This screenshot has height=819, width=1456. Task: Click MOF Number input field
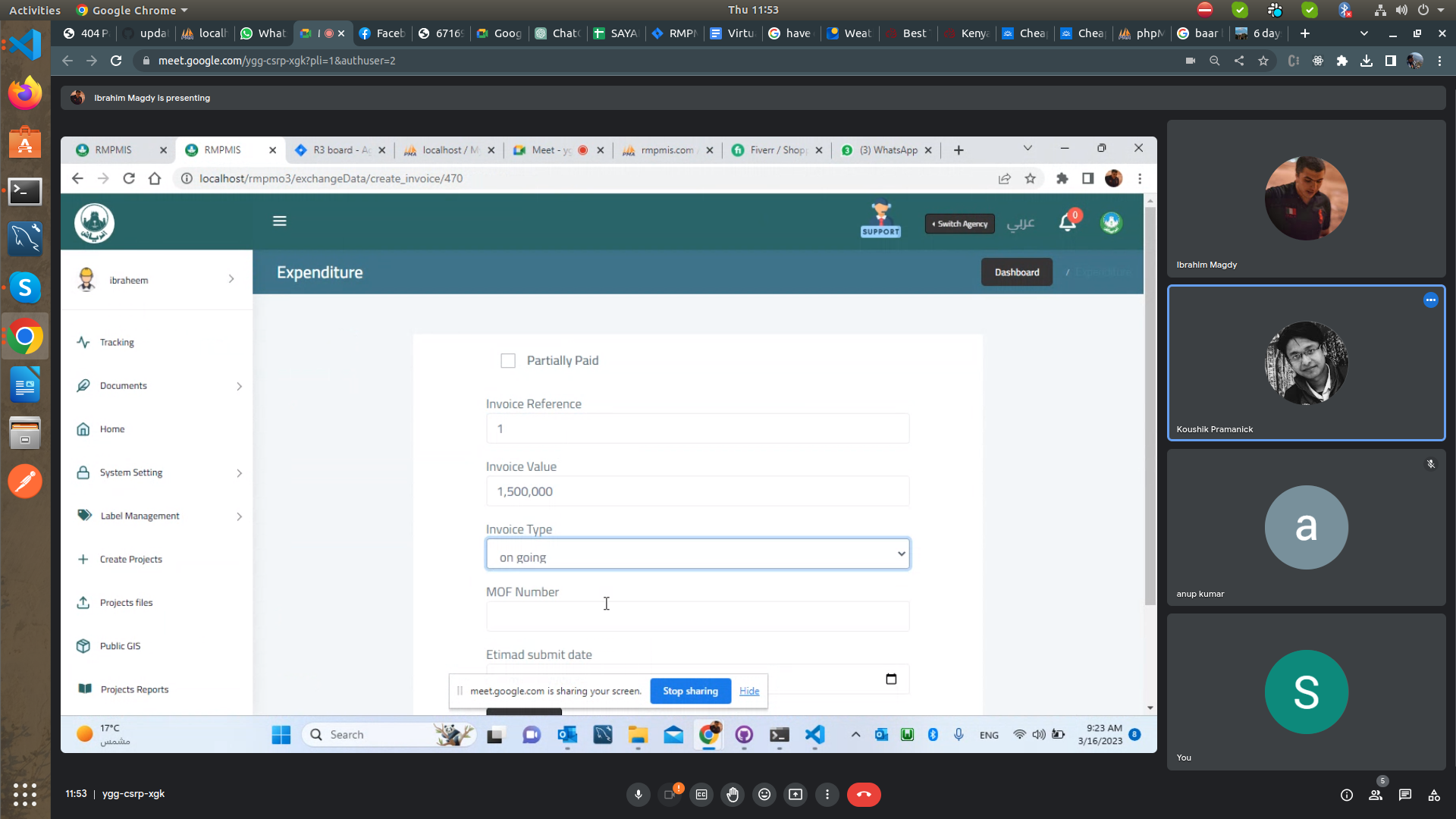tap(698, 617)
